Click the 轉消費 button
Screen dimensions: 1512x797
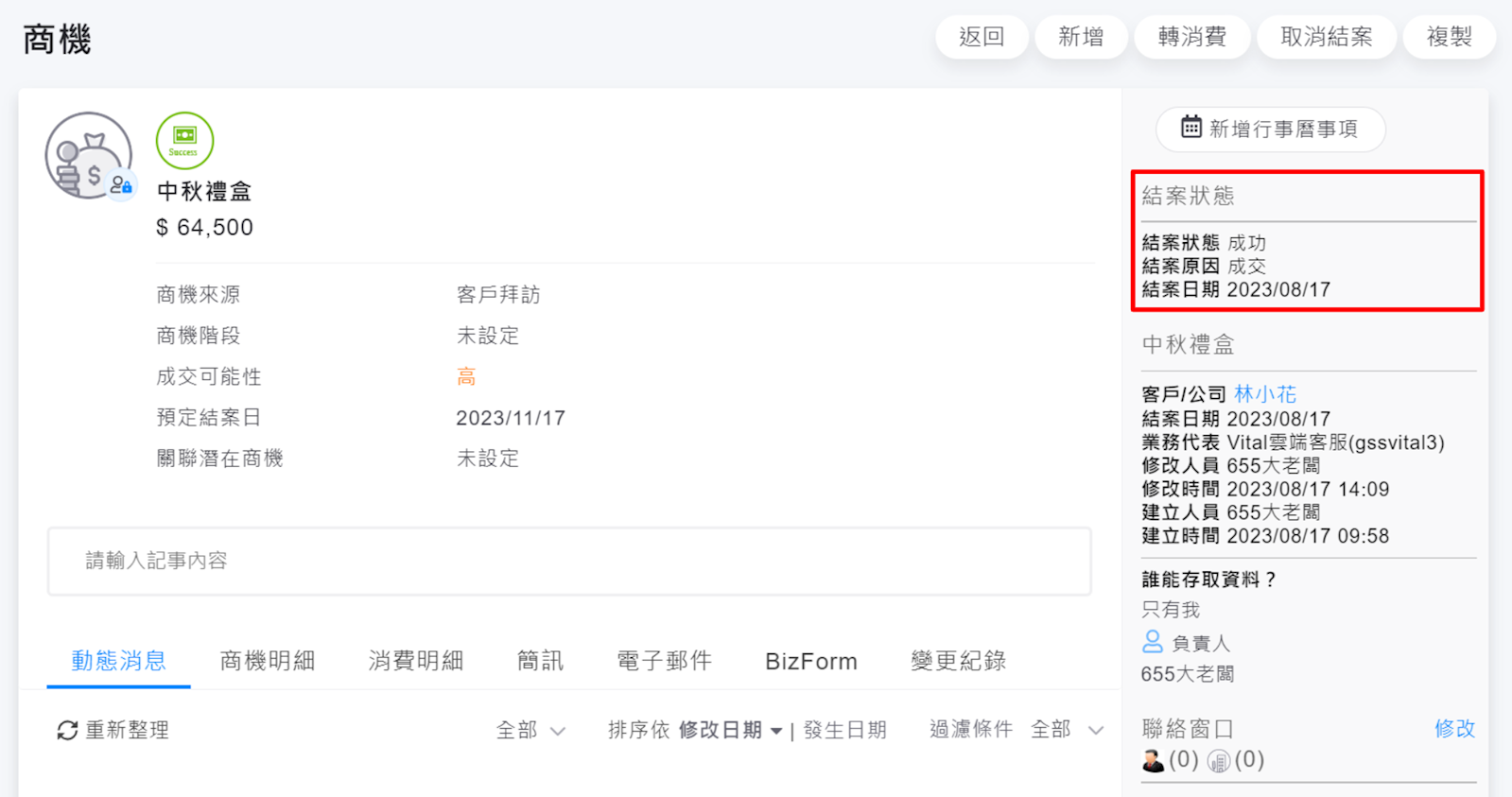(x=1192, y=37)
